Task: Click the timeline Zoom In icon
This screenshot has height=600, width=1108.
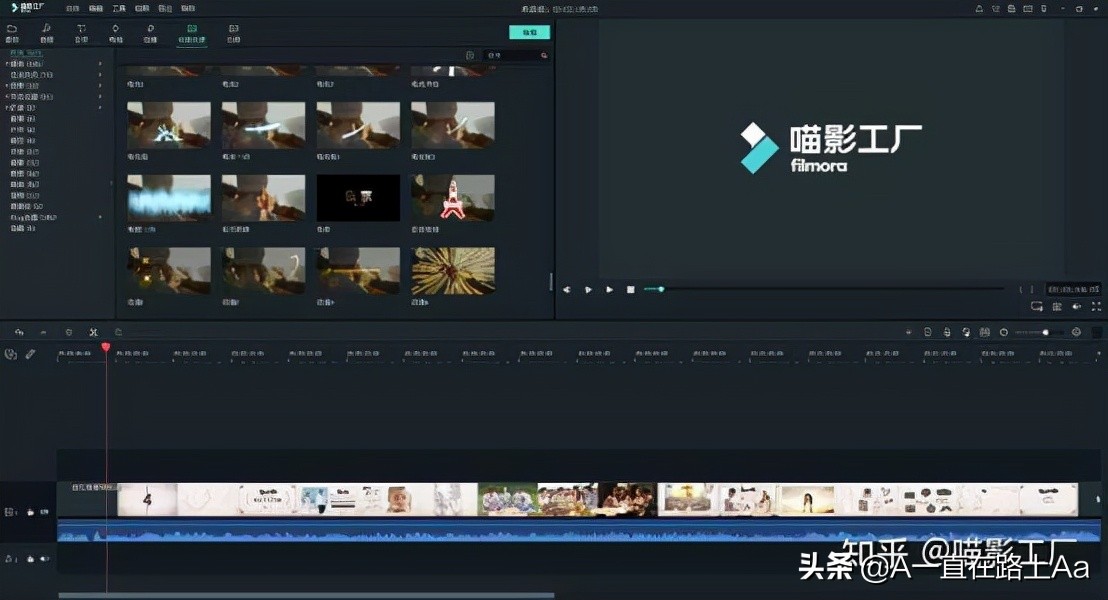Action: click(x=1076, y=332)
